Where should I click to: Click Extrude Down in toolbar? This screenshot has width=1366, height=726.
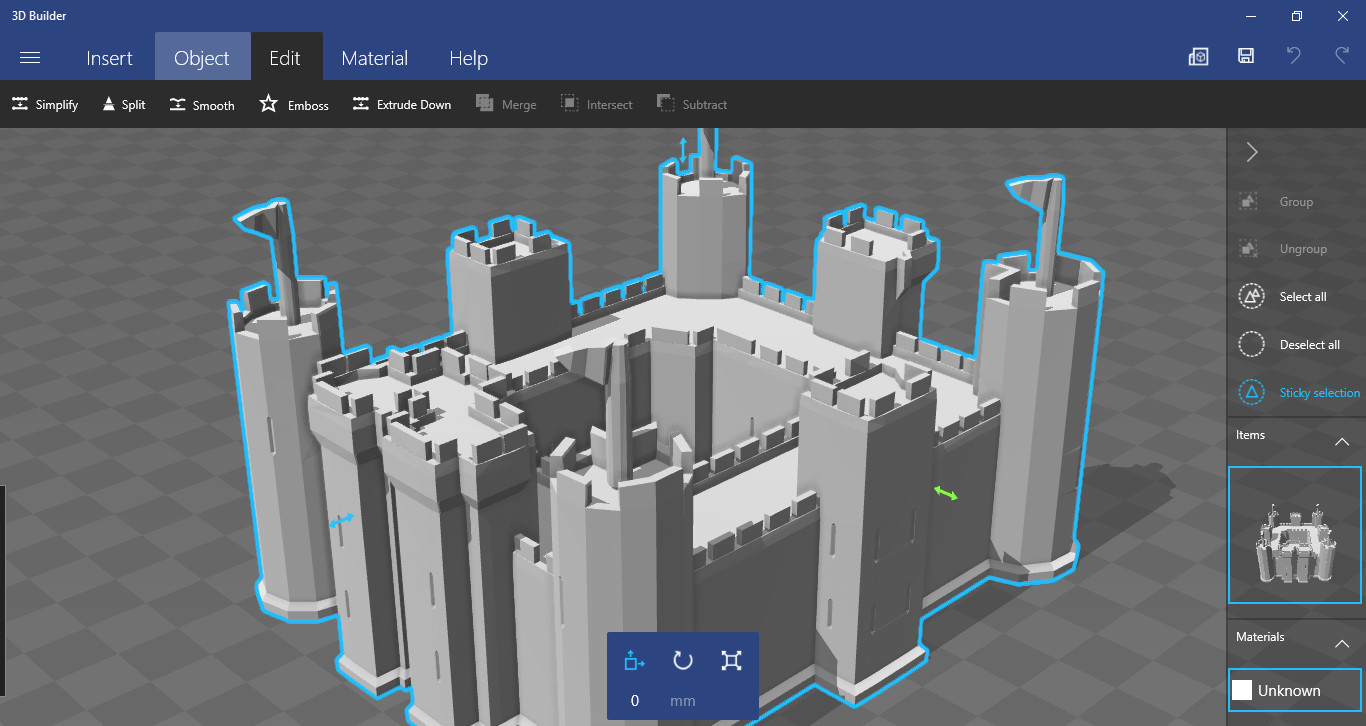pyautogui.click(x=401, y=104)
